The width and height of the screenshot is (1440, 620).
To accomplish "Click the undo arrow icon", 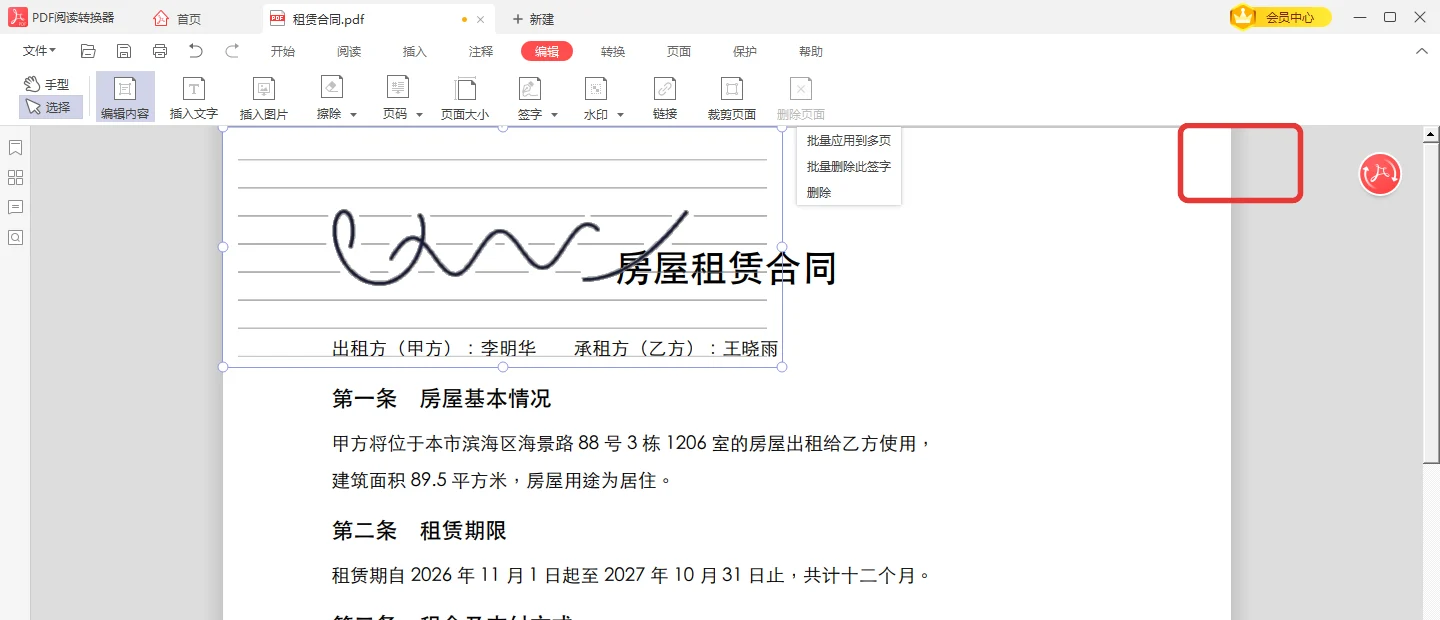I will coord(196,51).
